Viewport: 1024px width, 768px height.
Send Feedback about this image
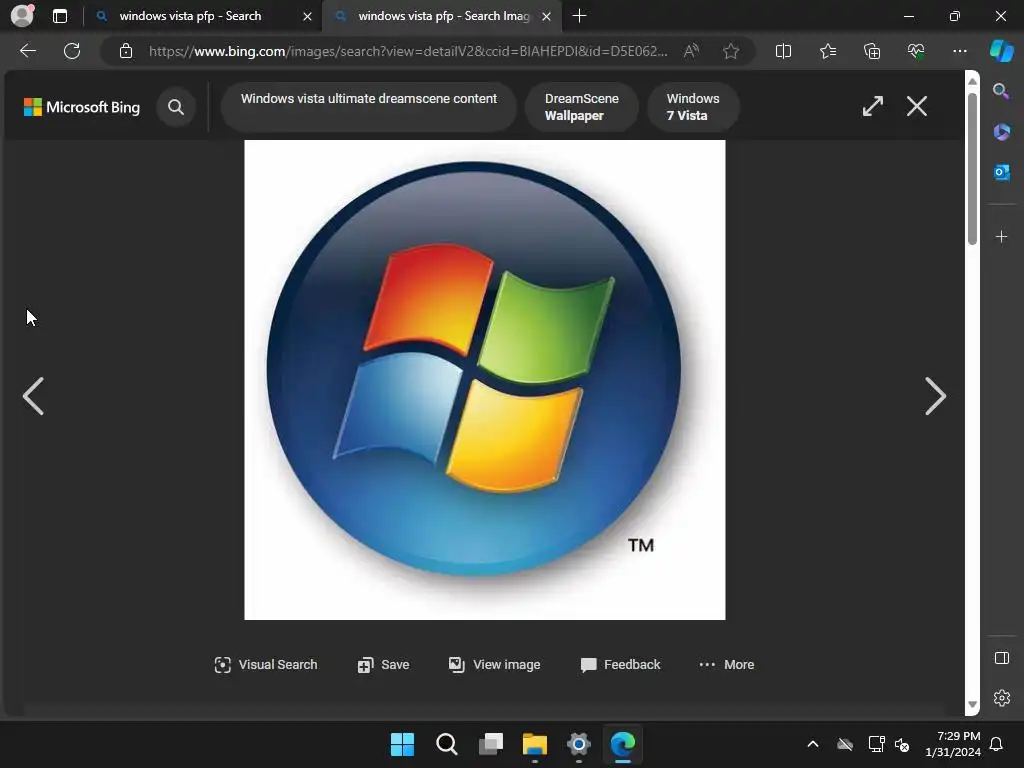[x=620, y=665]
